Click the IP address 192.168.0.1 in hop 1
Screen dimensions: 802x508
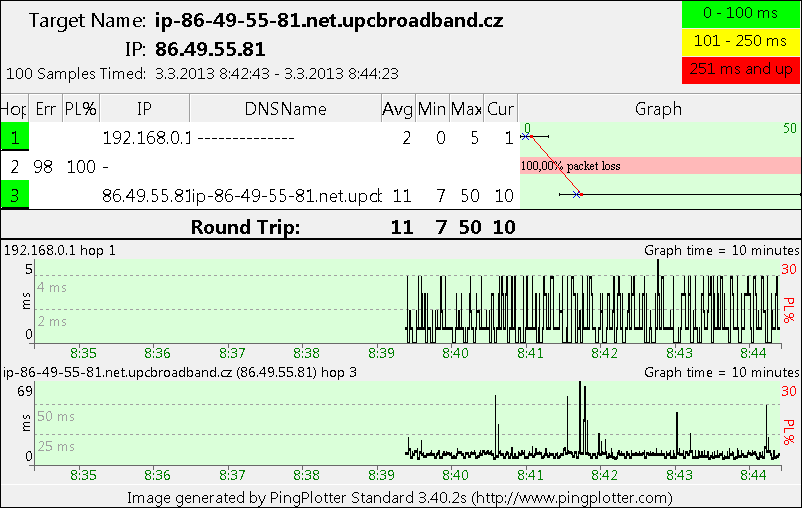tap(147, 138)
